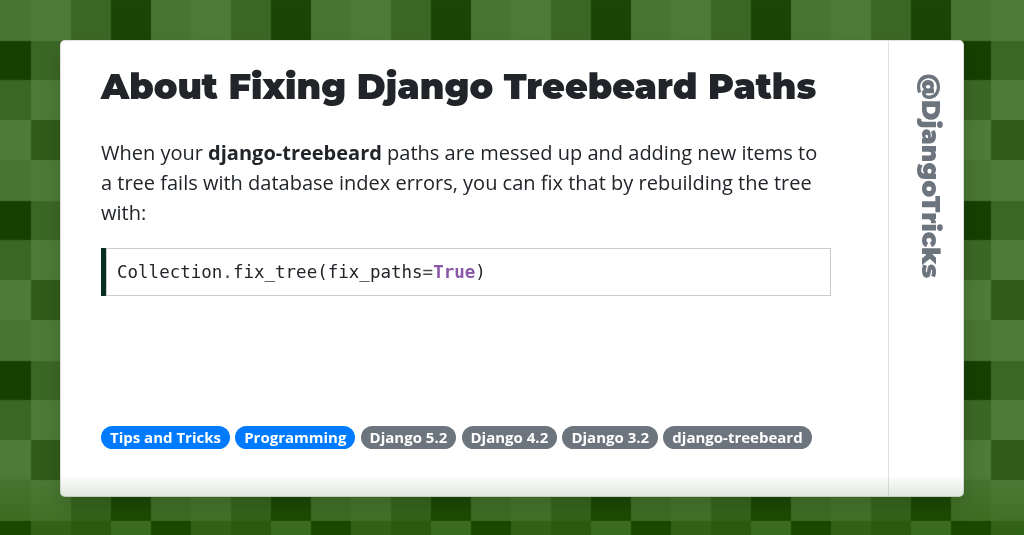1024x535 pixels.
Task: Choose the Django 3.2 tag
Action: (x=610, y=438)
